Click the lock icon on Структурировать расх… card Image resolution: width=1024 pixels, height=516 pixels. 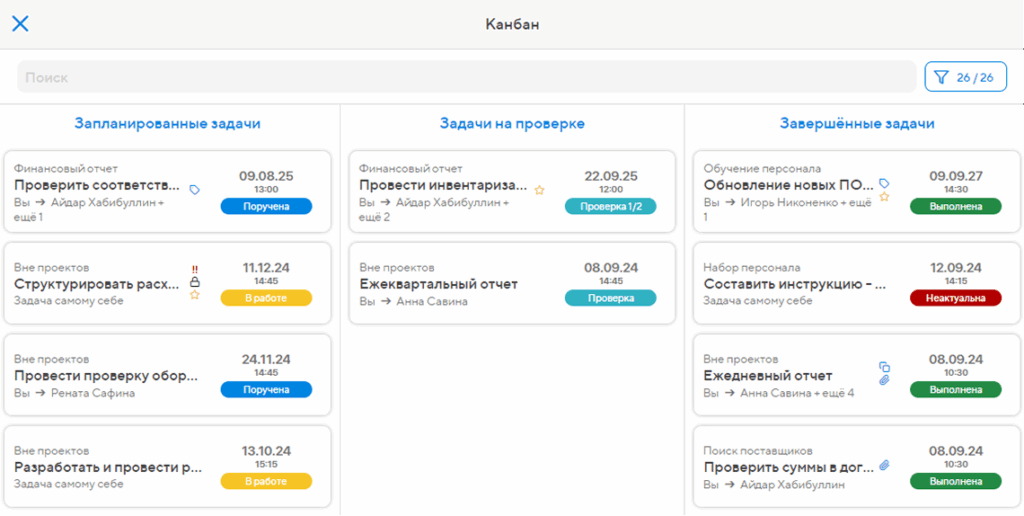[x=194, y=282]
